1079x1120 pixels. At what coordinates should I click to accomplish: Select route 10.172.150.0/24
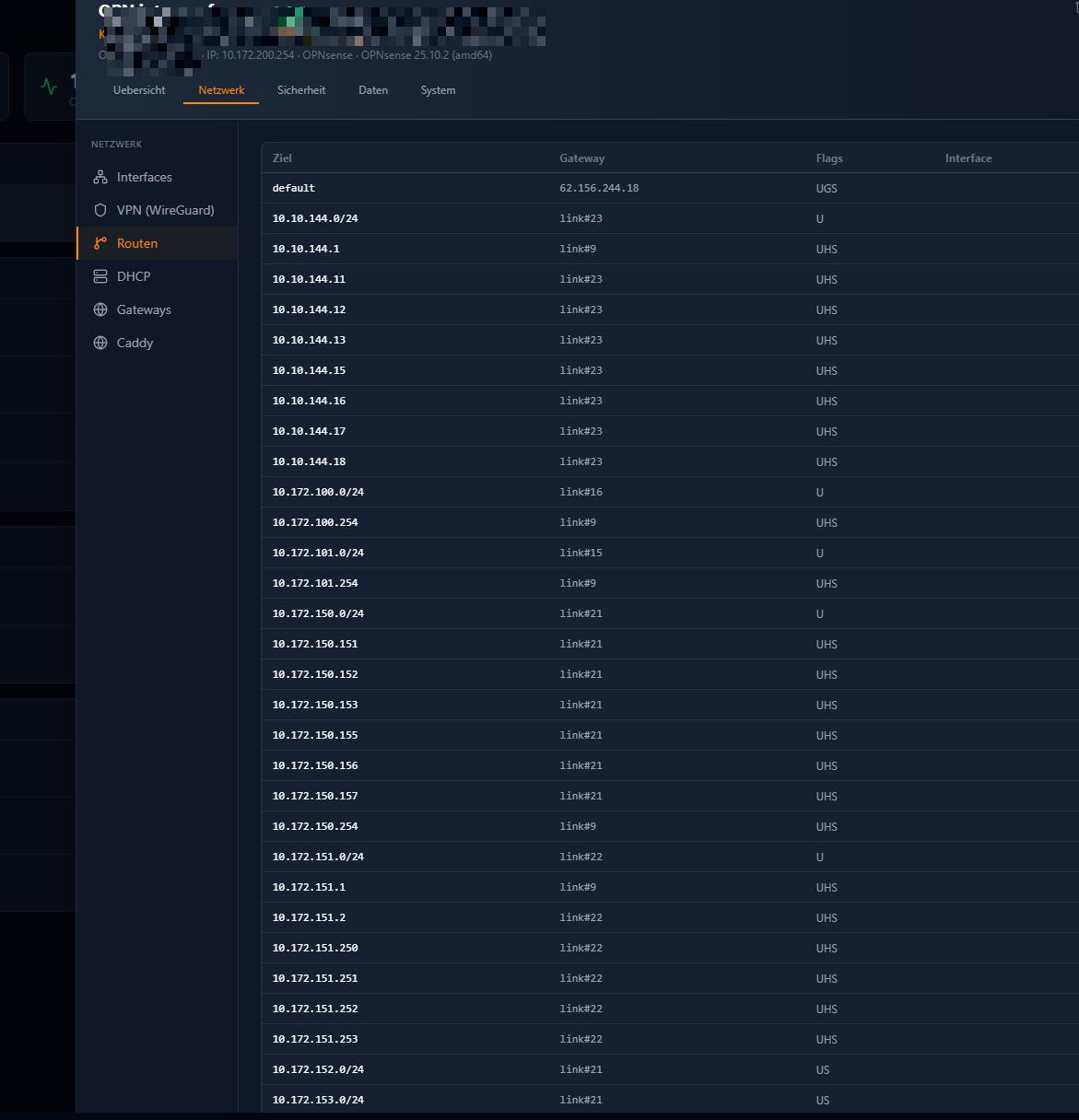670,613
